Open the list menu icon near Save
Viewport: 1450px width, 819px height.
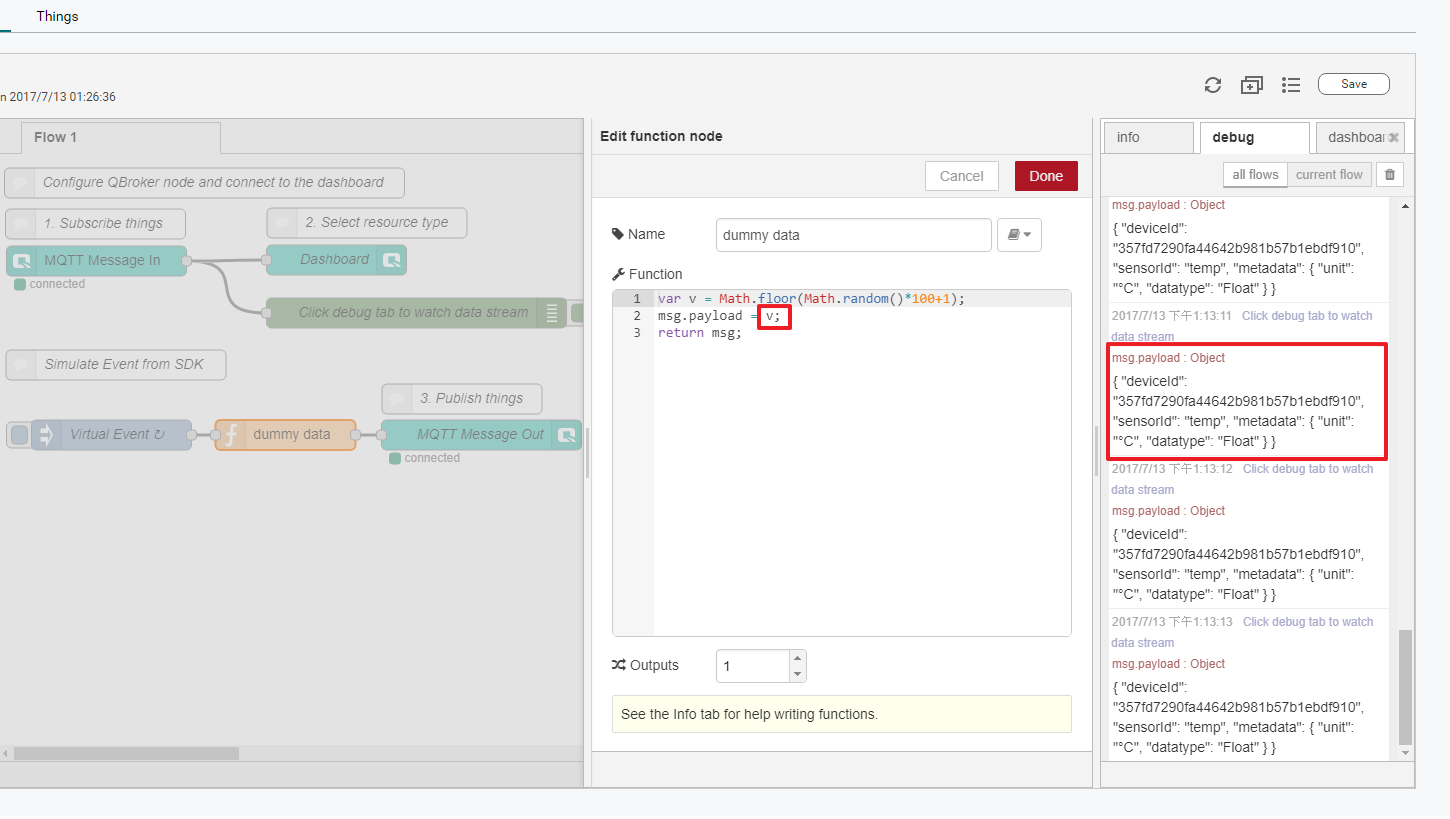point(1291,85)
